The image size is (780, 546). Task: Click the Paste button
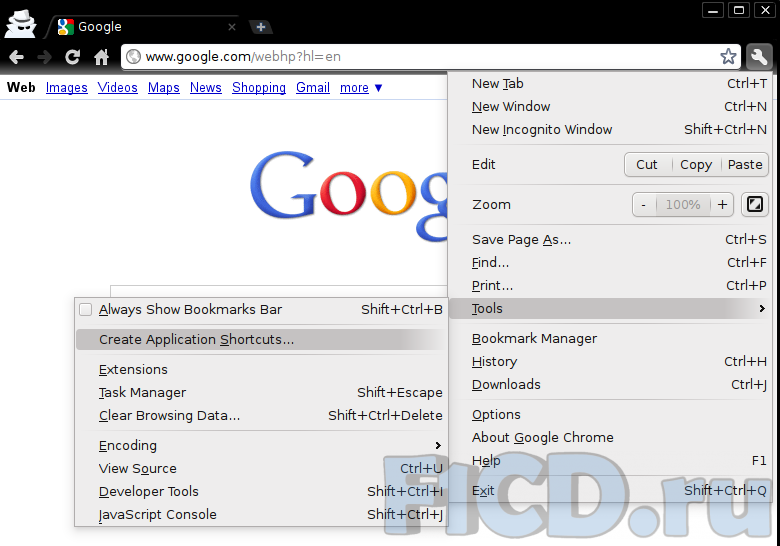coord(744,165)
